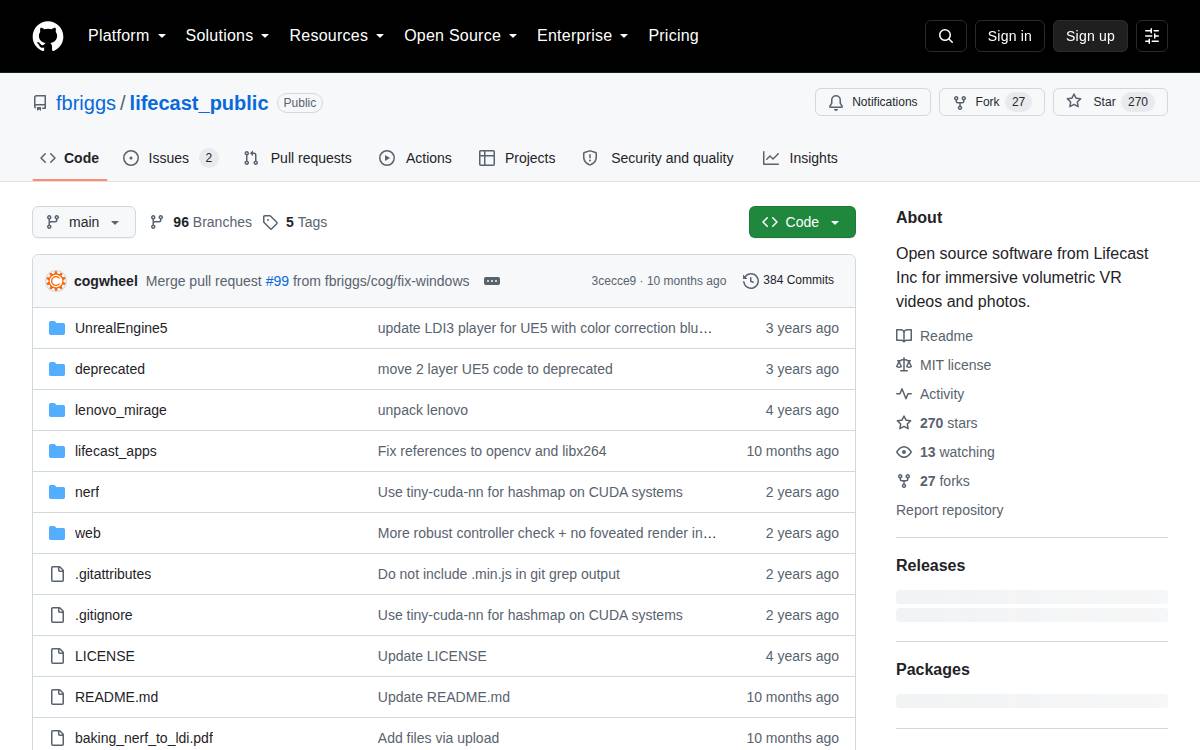Open the appearance settings icon in header
The image size is (1200, 750).
tap(1152, 36)
